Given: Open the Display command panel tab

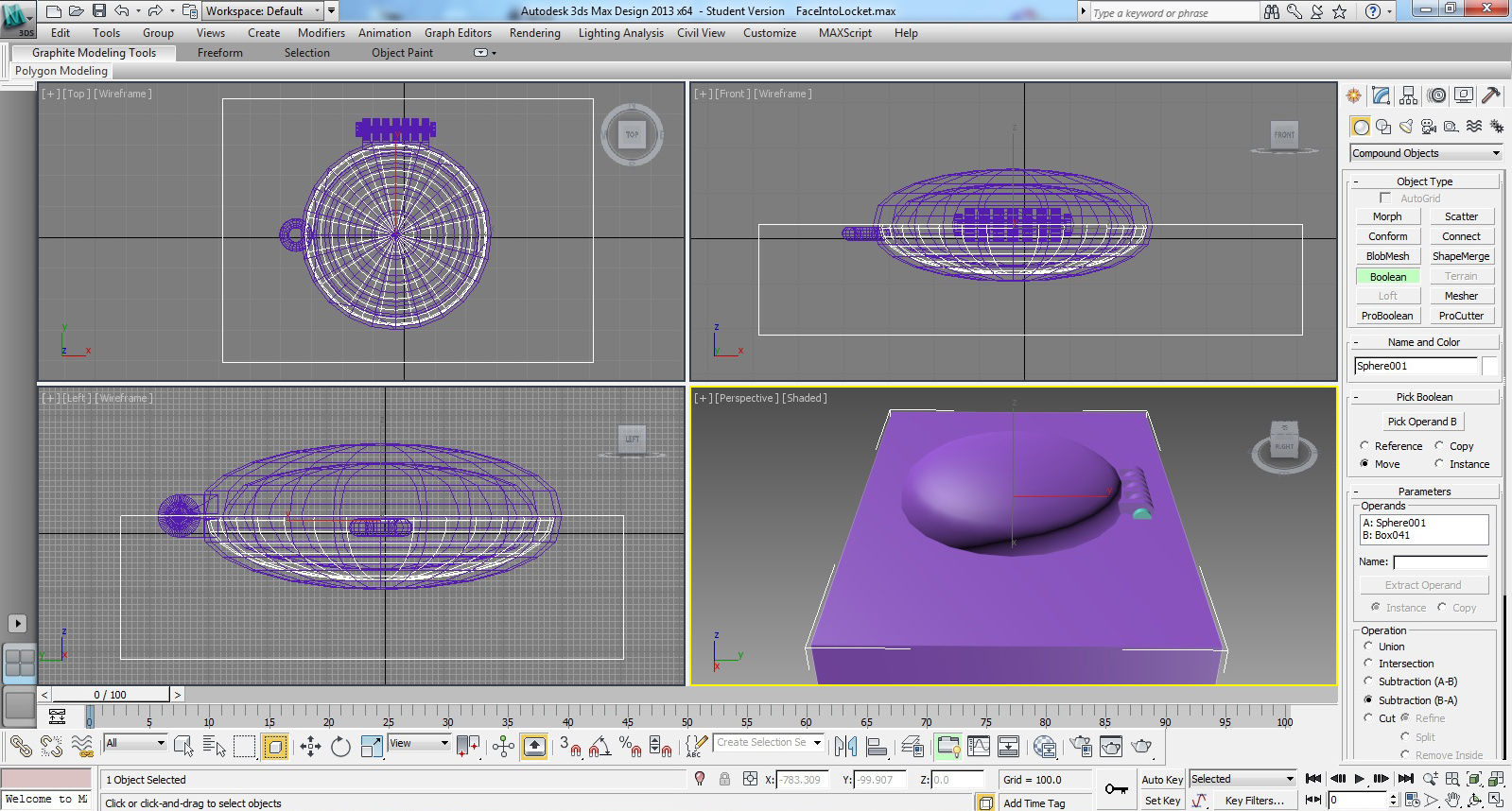Looking at the screenshot, I should point(1464,95).
